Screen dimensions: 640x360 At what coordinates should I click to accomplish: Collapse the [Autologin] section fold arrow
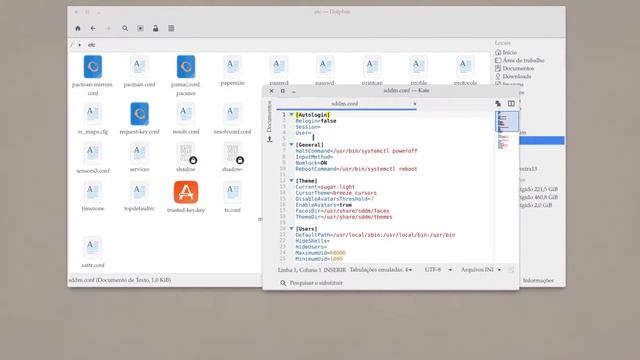(291, 115)
